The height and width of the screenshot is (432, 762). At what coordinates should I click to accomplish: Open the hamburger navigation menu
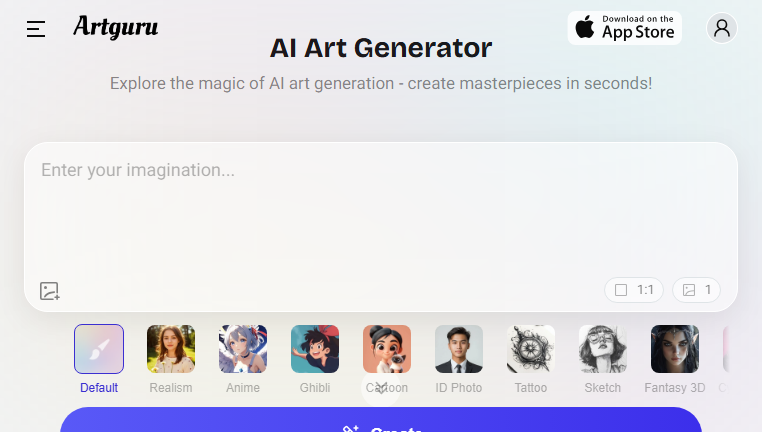[x=36, y=29]
